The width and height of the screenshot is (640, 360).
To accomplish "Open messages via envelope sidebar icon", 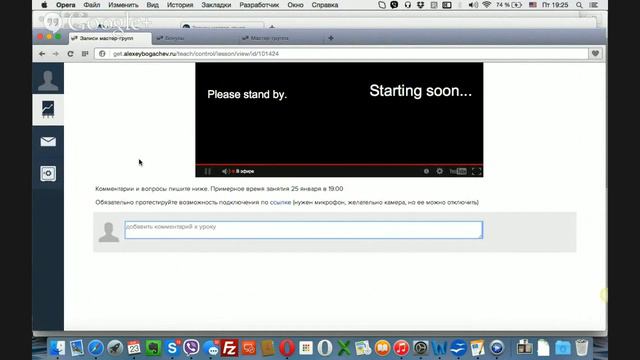I will [x=48, y=142].
